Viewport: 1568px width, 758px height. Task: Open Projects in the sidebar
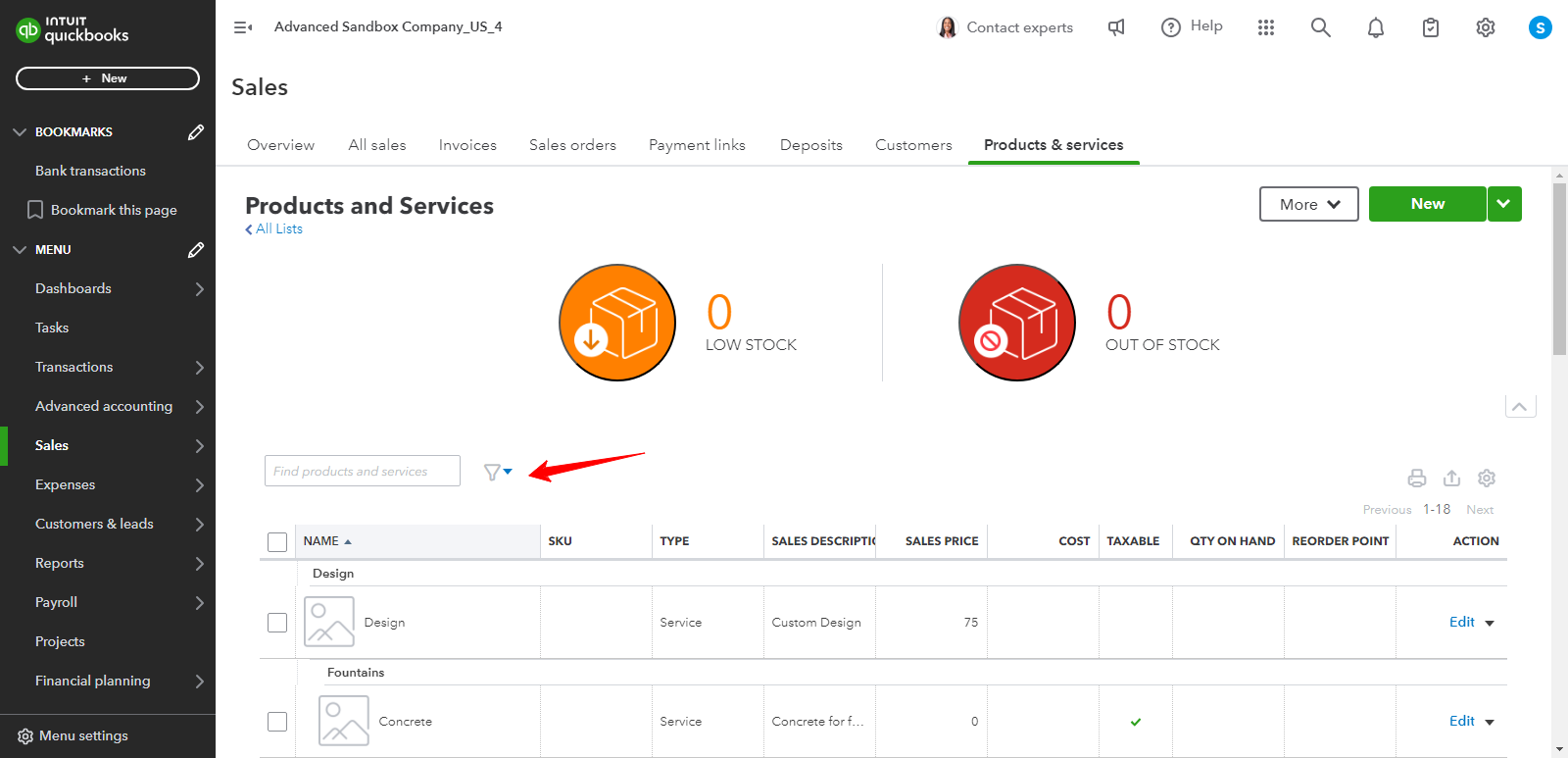pyautogui.click(x=60, y=642)
